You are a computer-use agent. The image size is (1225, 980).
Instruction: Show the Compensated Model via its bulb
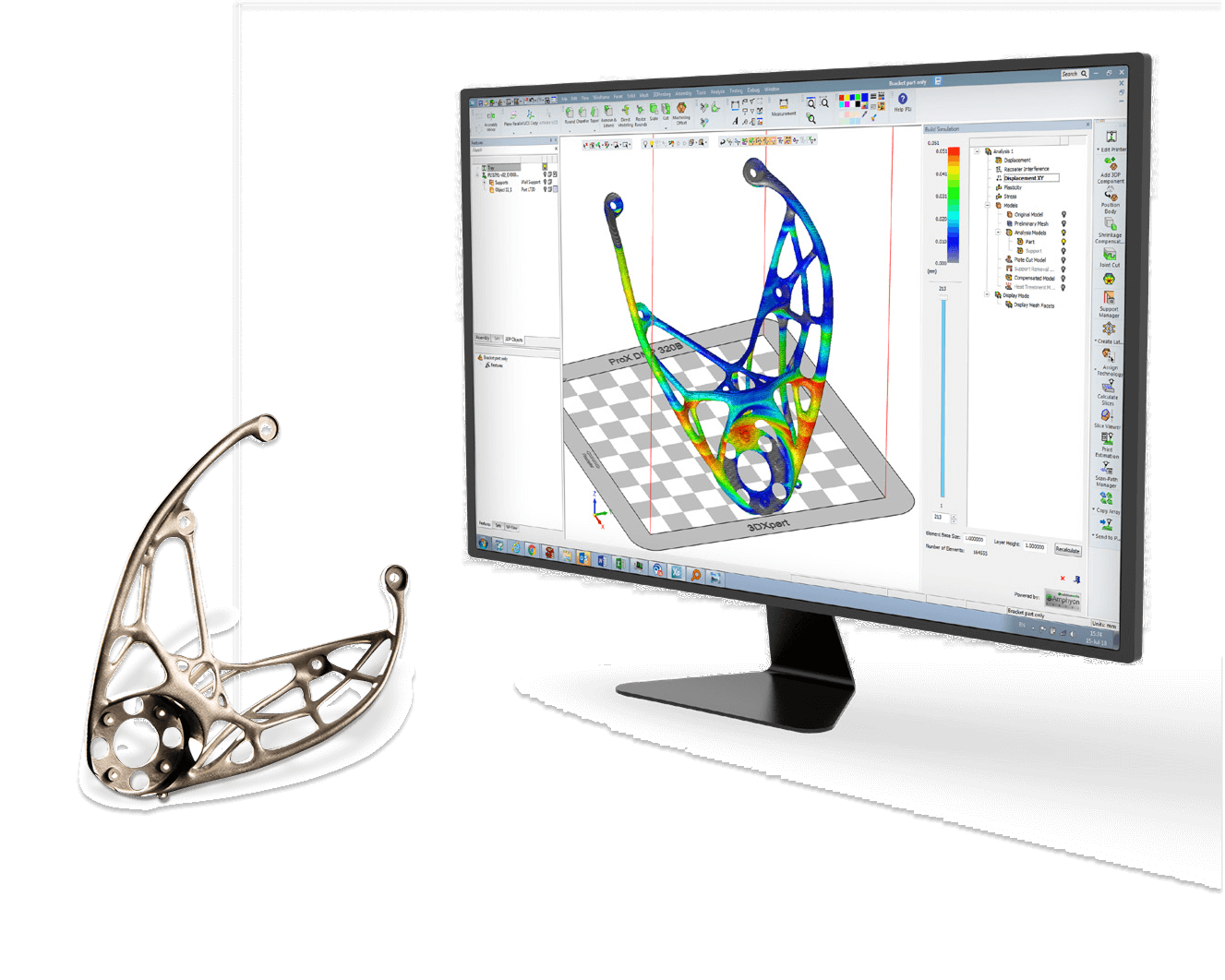1063,278
